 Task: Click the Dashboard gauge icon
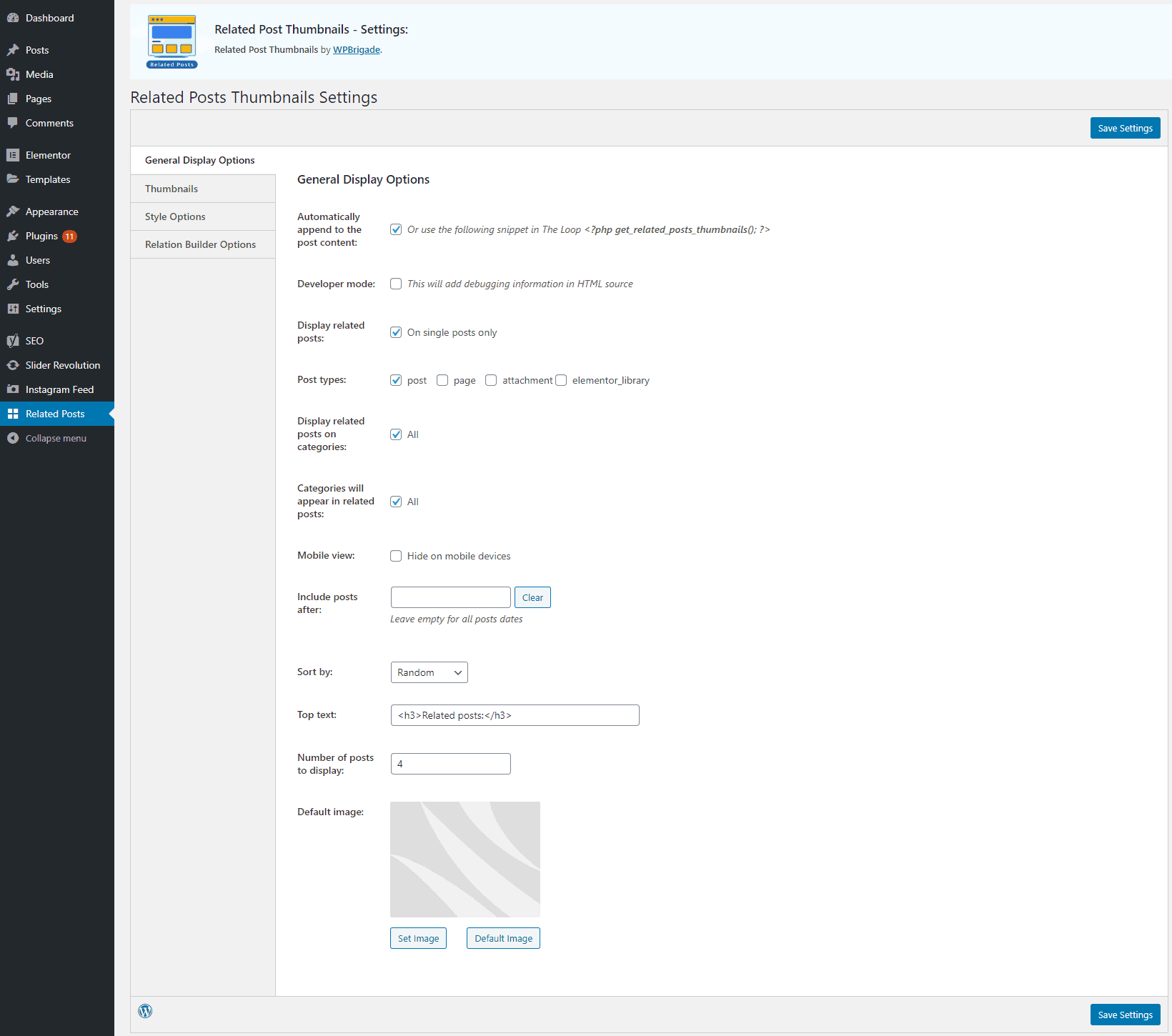pyautogui.click(x=13, y=18)
